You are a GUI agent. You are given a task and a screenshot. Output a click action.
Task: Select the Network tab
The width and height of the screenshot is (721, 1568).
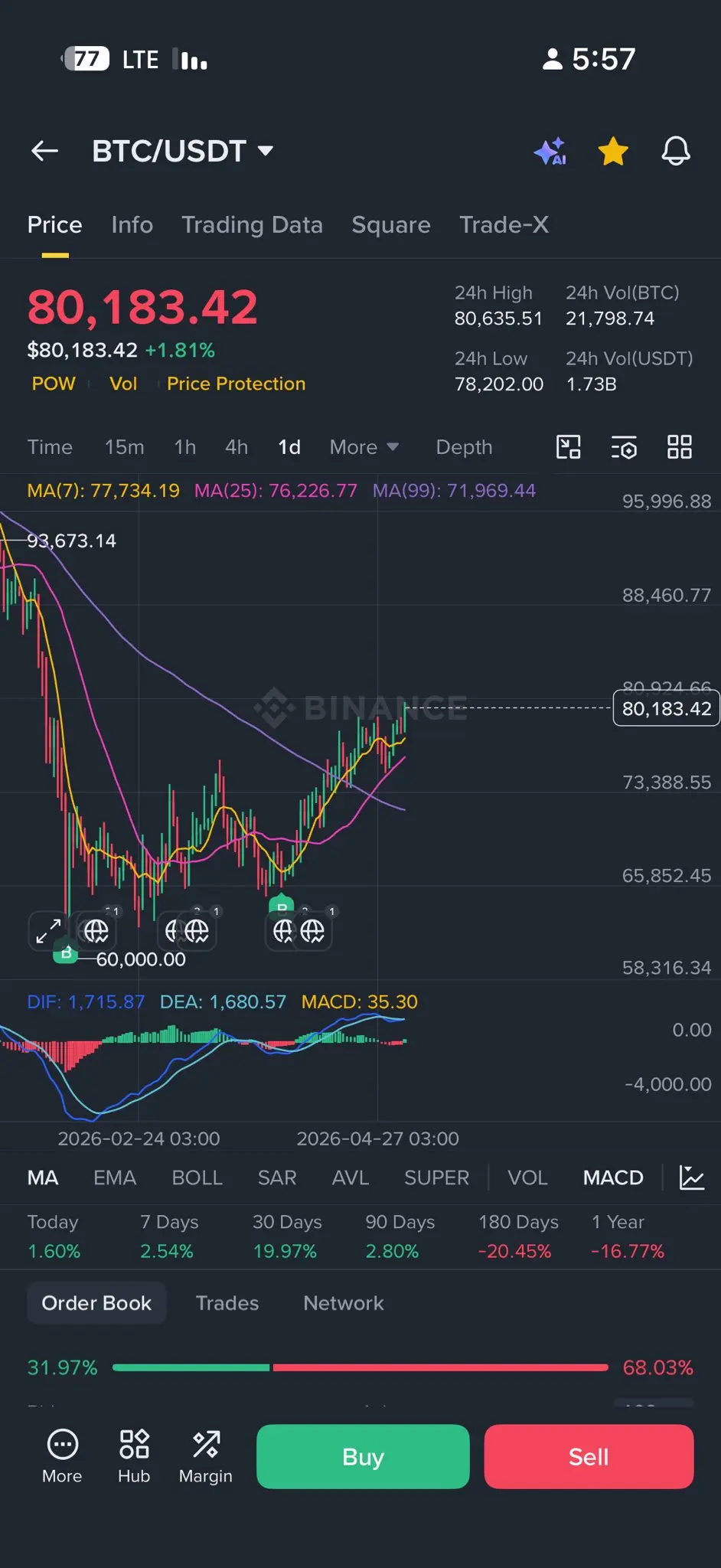pyautogui.click(x=344, y=1303)
